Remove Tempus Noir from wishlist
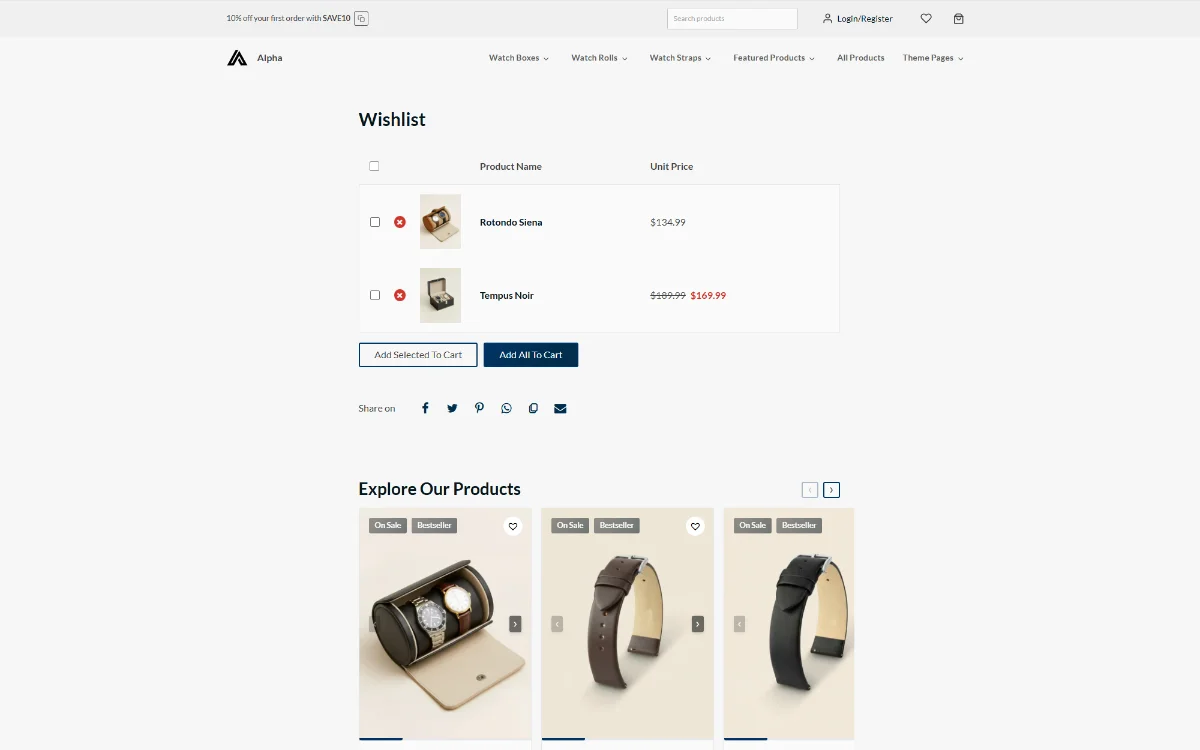Viewport: 1200px width, 750px height. click(400, 295)
